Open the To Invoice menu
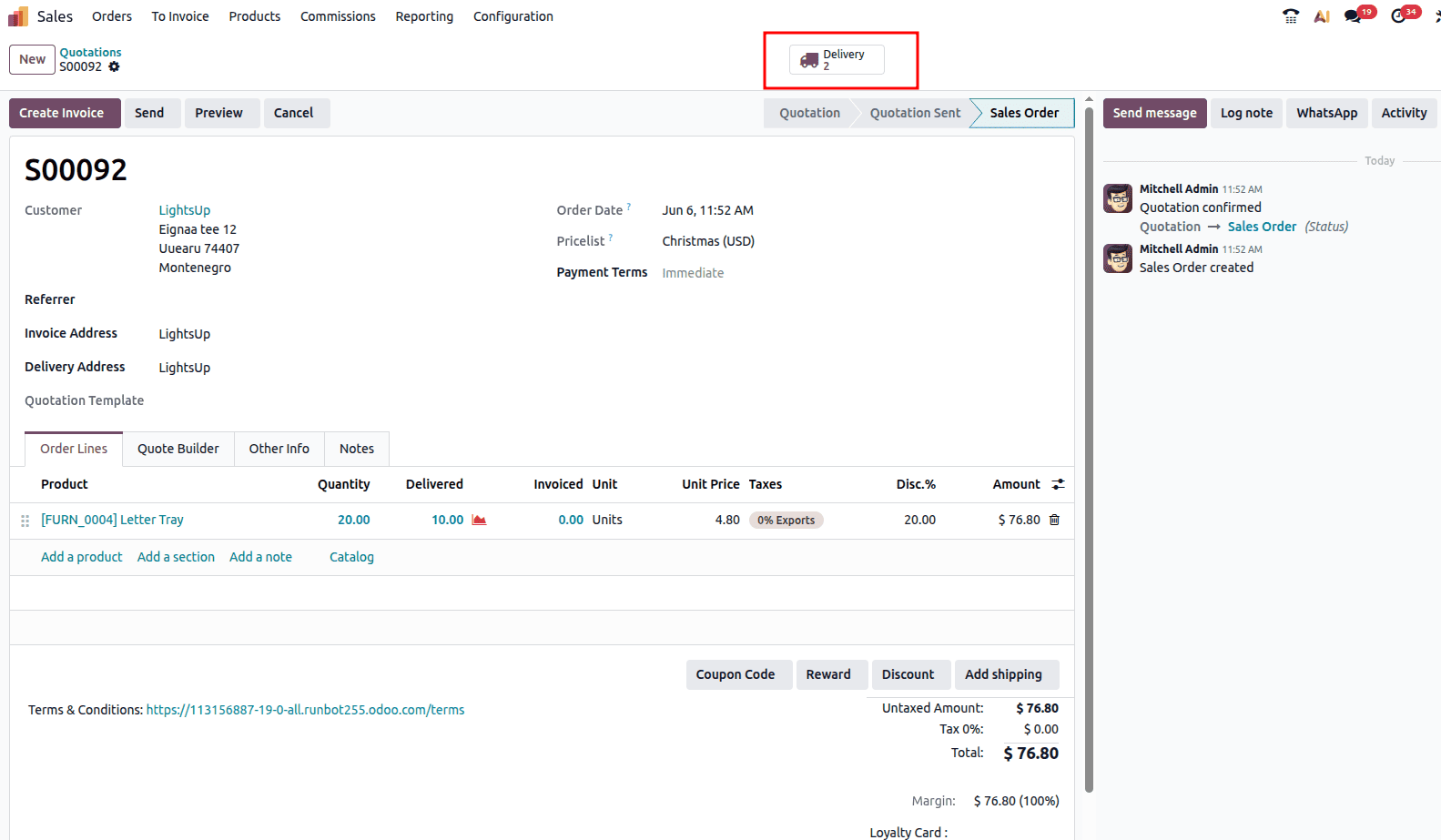Viewport: 1441px width, 840px height. 180,16
